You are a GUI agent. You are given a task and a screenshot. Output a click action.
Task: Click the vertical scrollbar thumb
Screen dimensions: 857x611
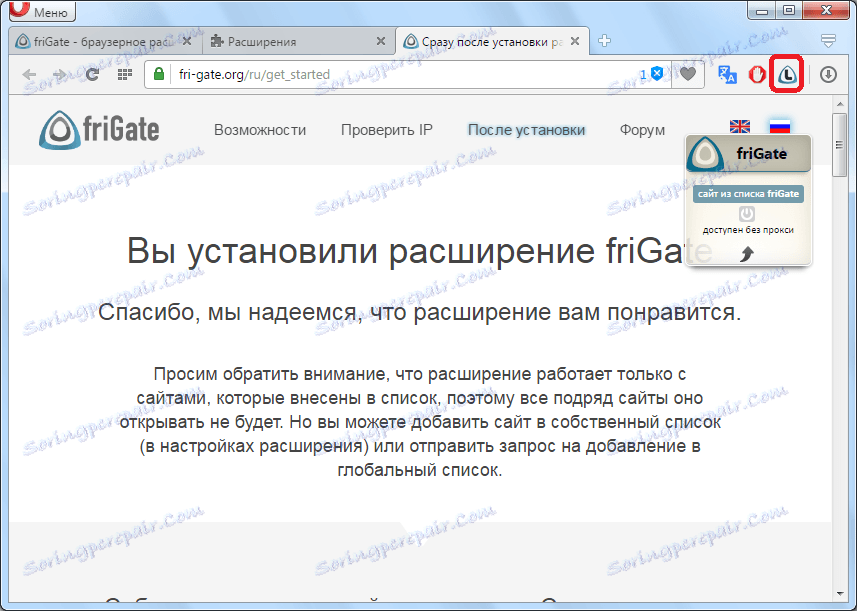tap(839, 145)
